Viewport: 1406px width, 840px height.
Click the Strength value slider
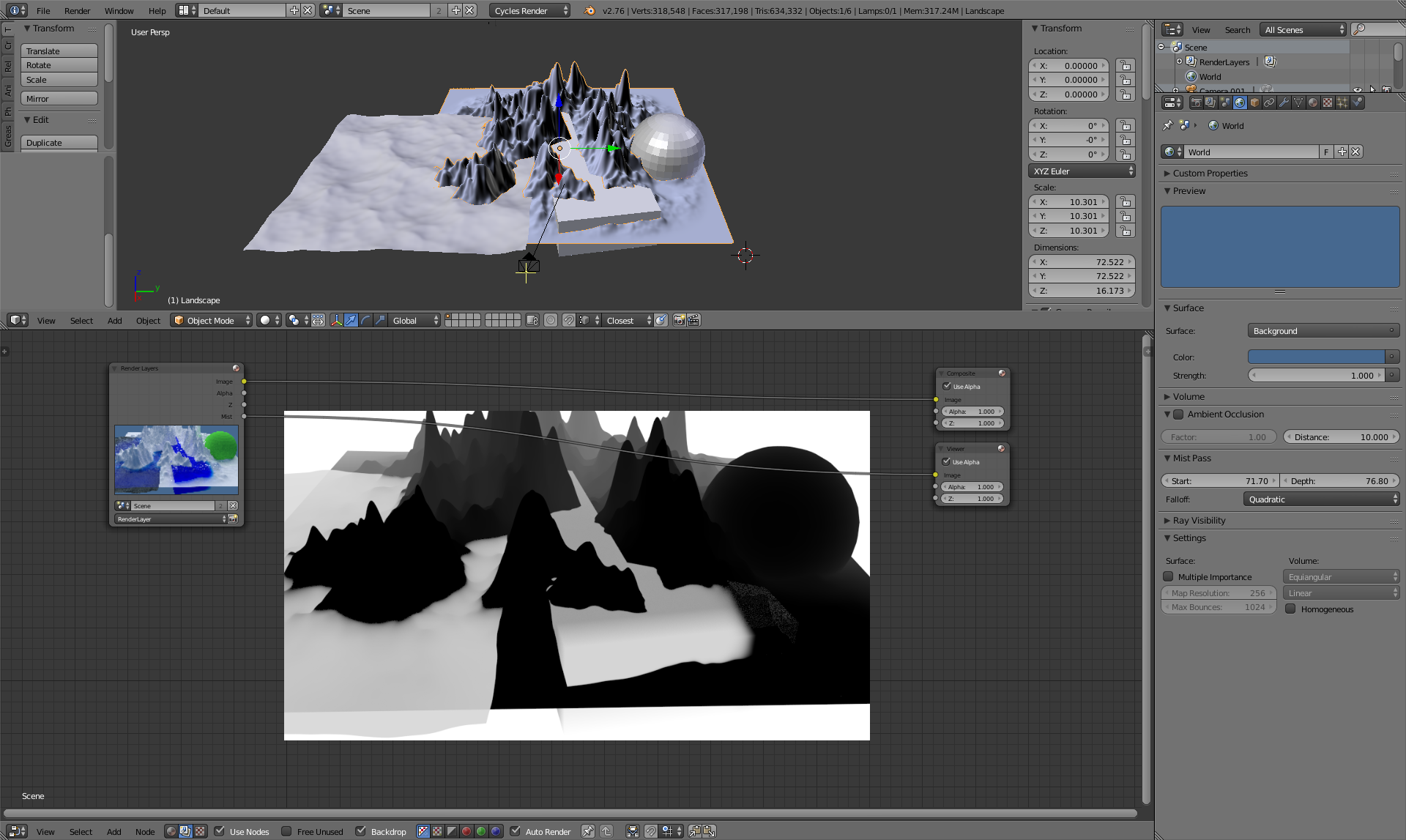pos(1316,375)
